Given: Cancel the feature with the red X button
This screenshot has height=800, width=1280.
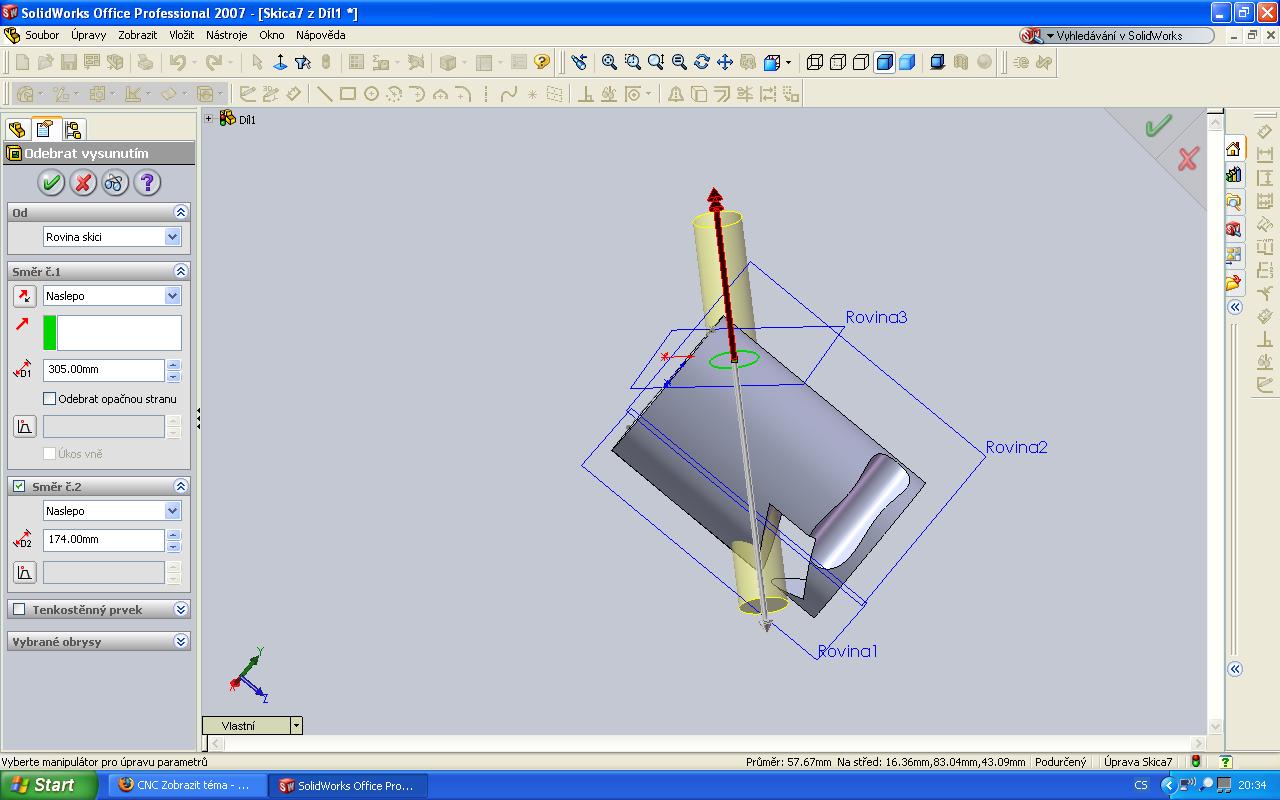Looking at the screenshot, I should pyautogui.click(x=83, y=183).
